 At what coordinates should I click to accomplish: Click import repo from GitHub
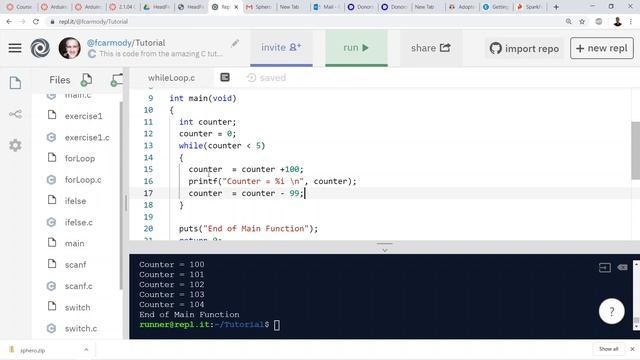524,49
